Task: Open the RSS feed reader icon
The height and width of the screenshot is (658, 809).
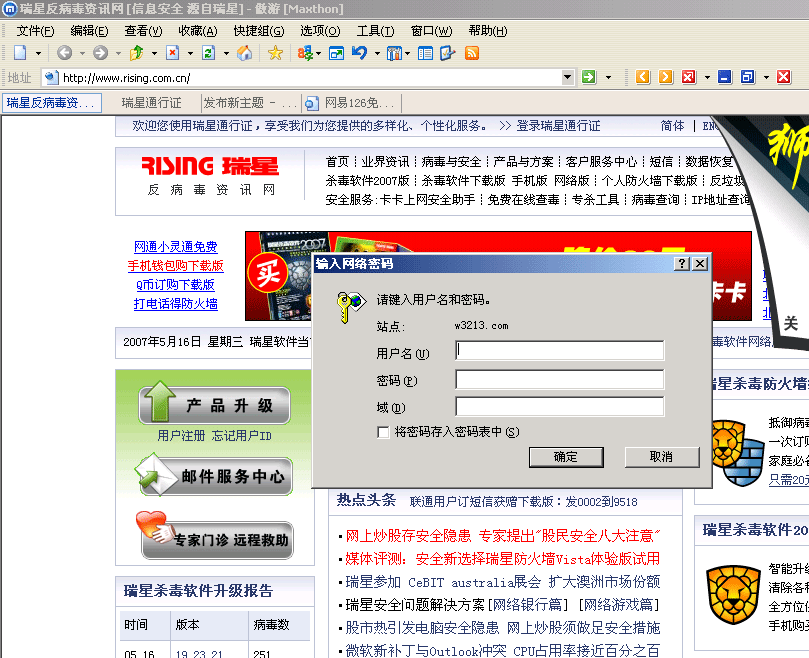Action: pyautogui.click(x=472, y=53)
